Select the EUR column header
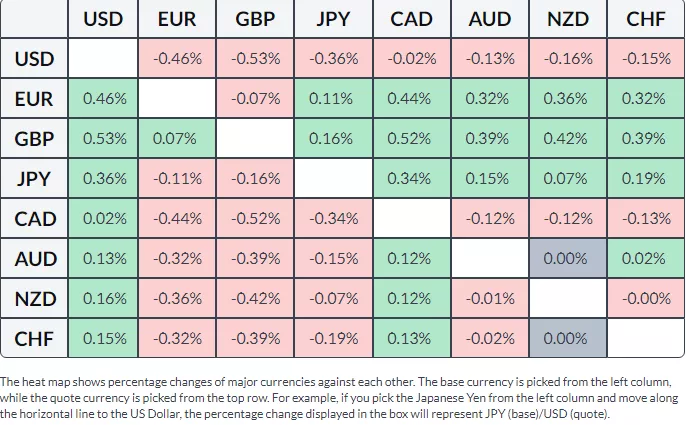 coord(177,19)
